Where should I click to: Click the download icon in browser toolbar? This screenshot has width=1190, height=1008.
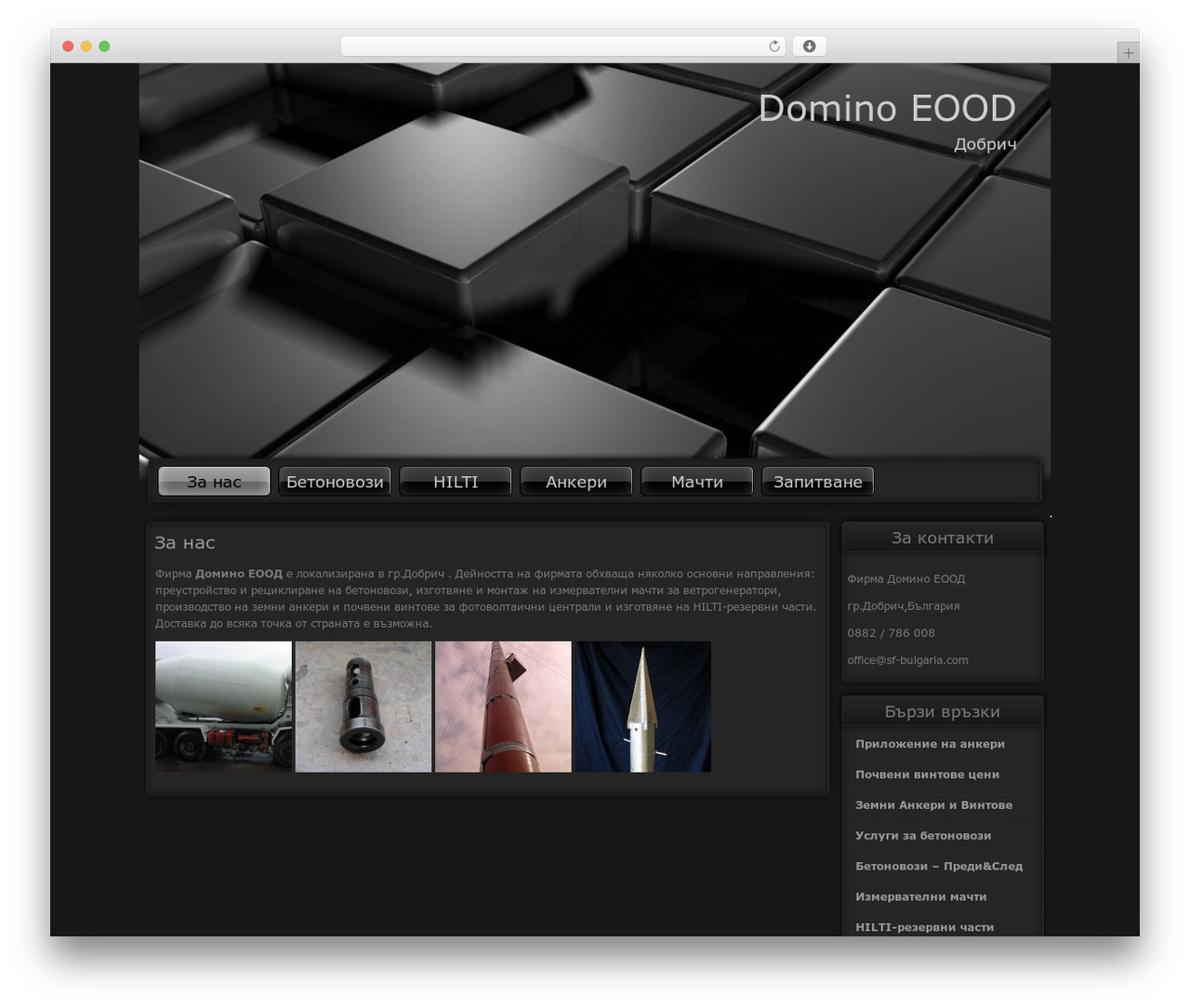point(809,46)
